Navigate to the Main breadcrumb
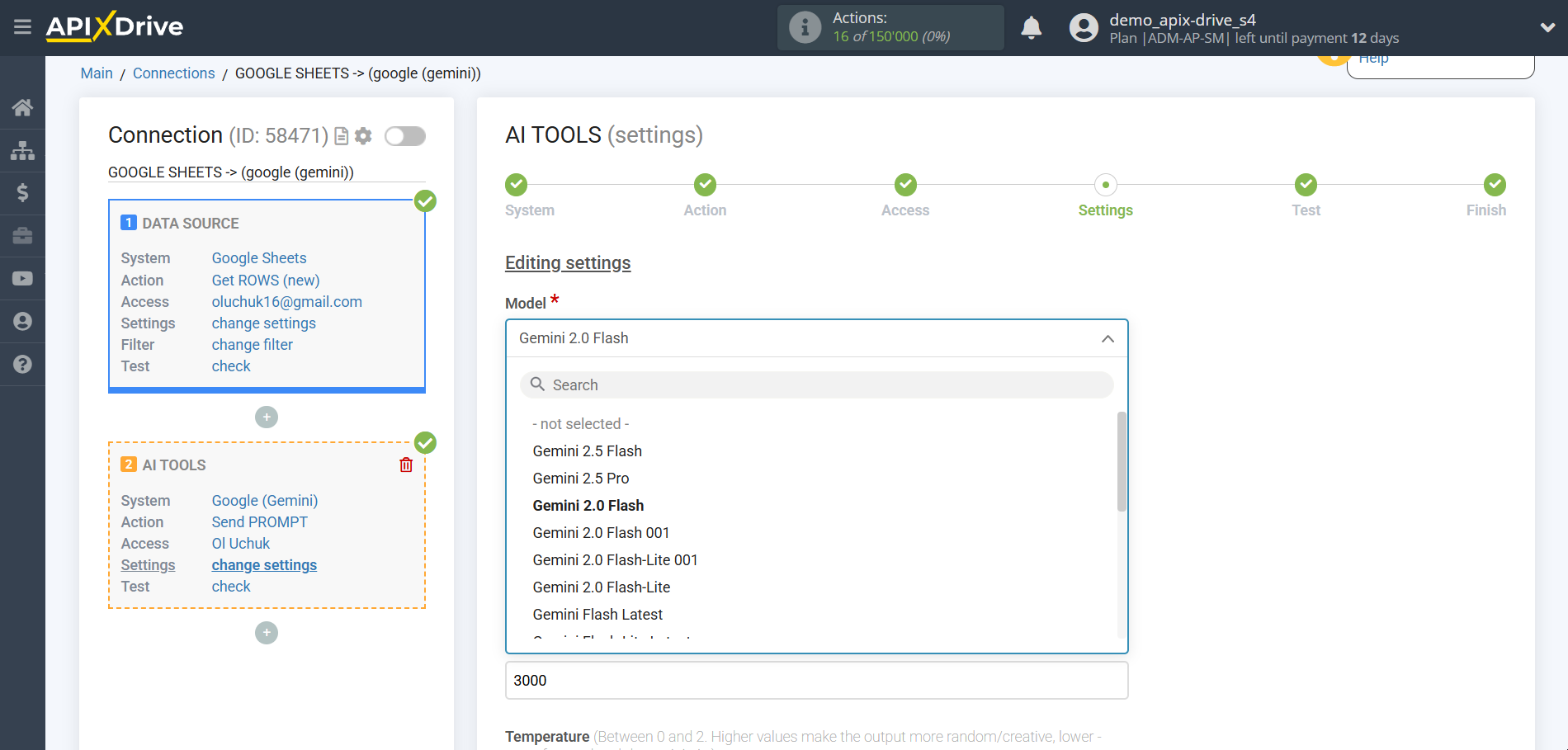The height and width of the screenshot is (750, 1568). point(97,73)
